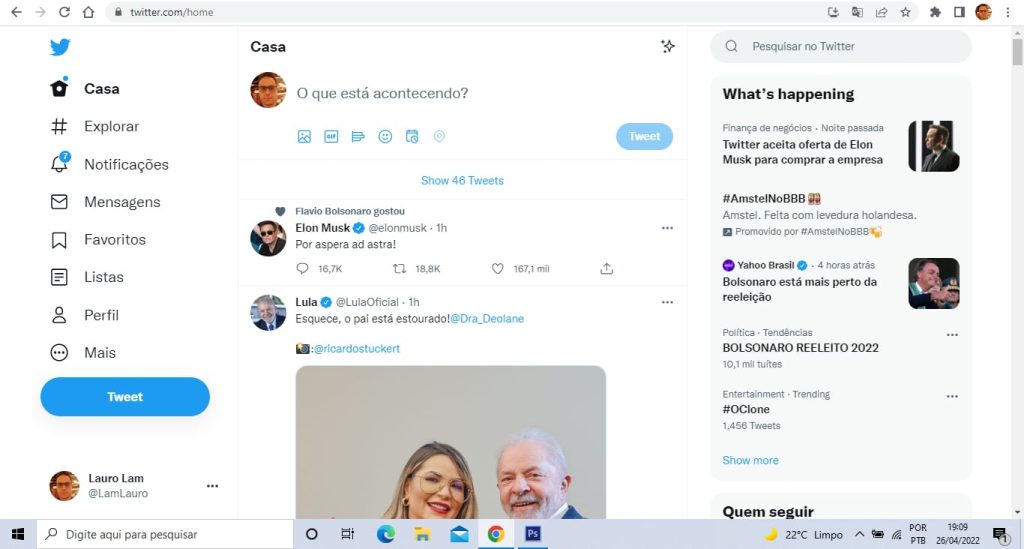Click the Elon Musk display name
The image size is (1024, 549).
[323, 228]
